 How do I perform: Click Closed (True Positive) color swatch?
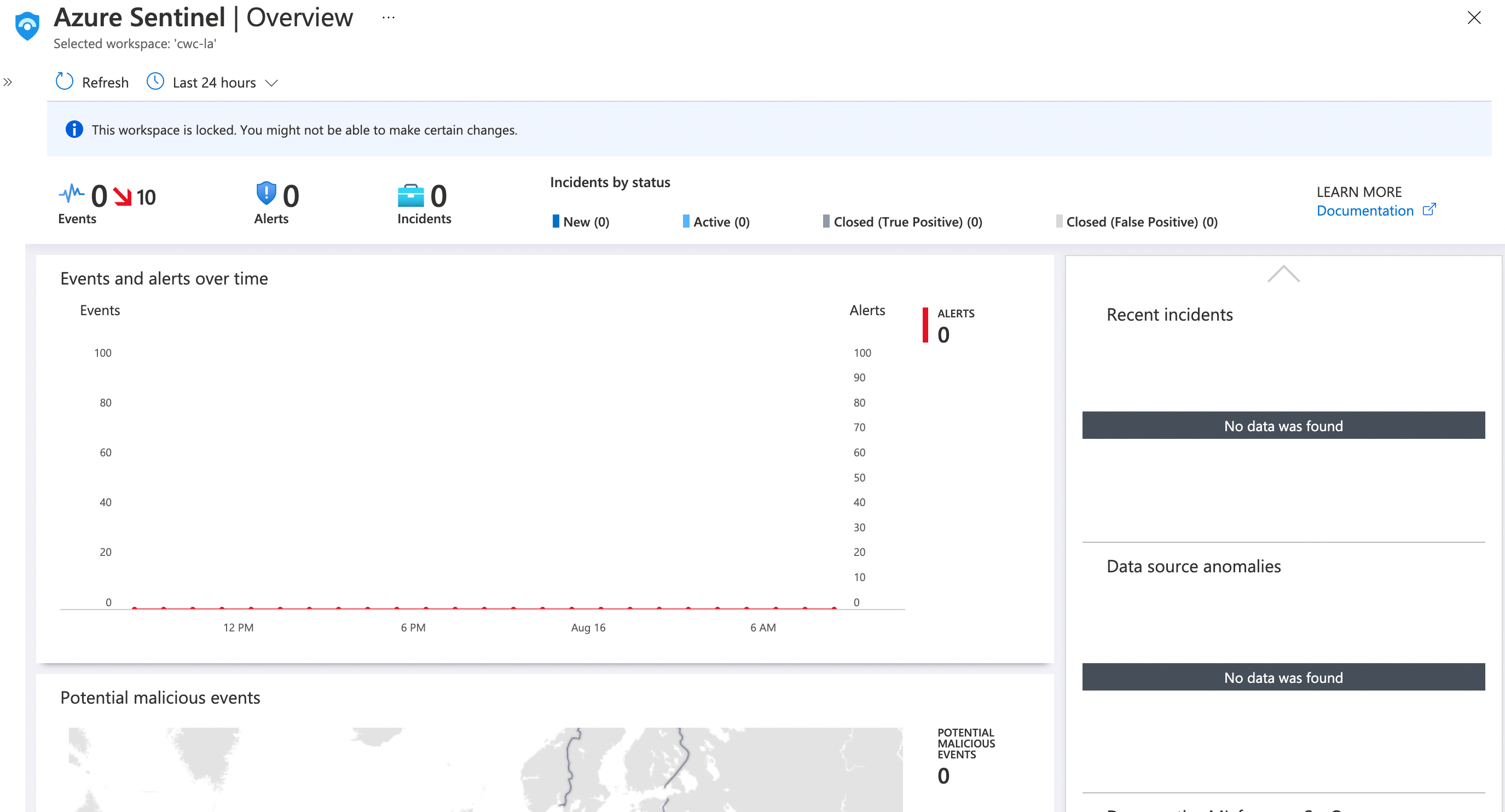point(826,221)
